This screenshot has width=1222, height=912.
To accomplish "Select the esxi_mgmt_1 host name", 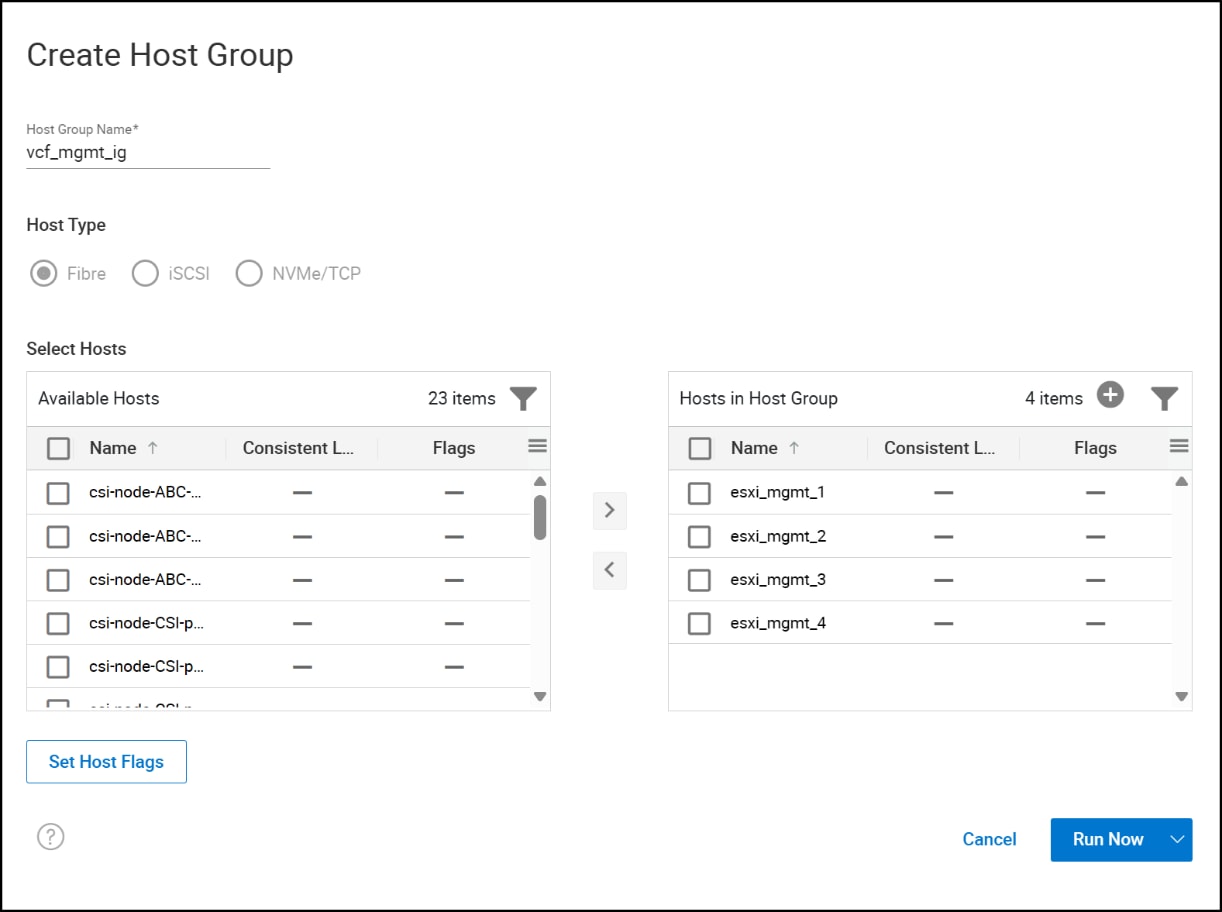I will click(778, 493).
